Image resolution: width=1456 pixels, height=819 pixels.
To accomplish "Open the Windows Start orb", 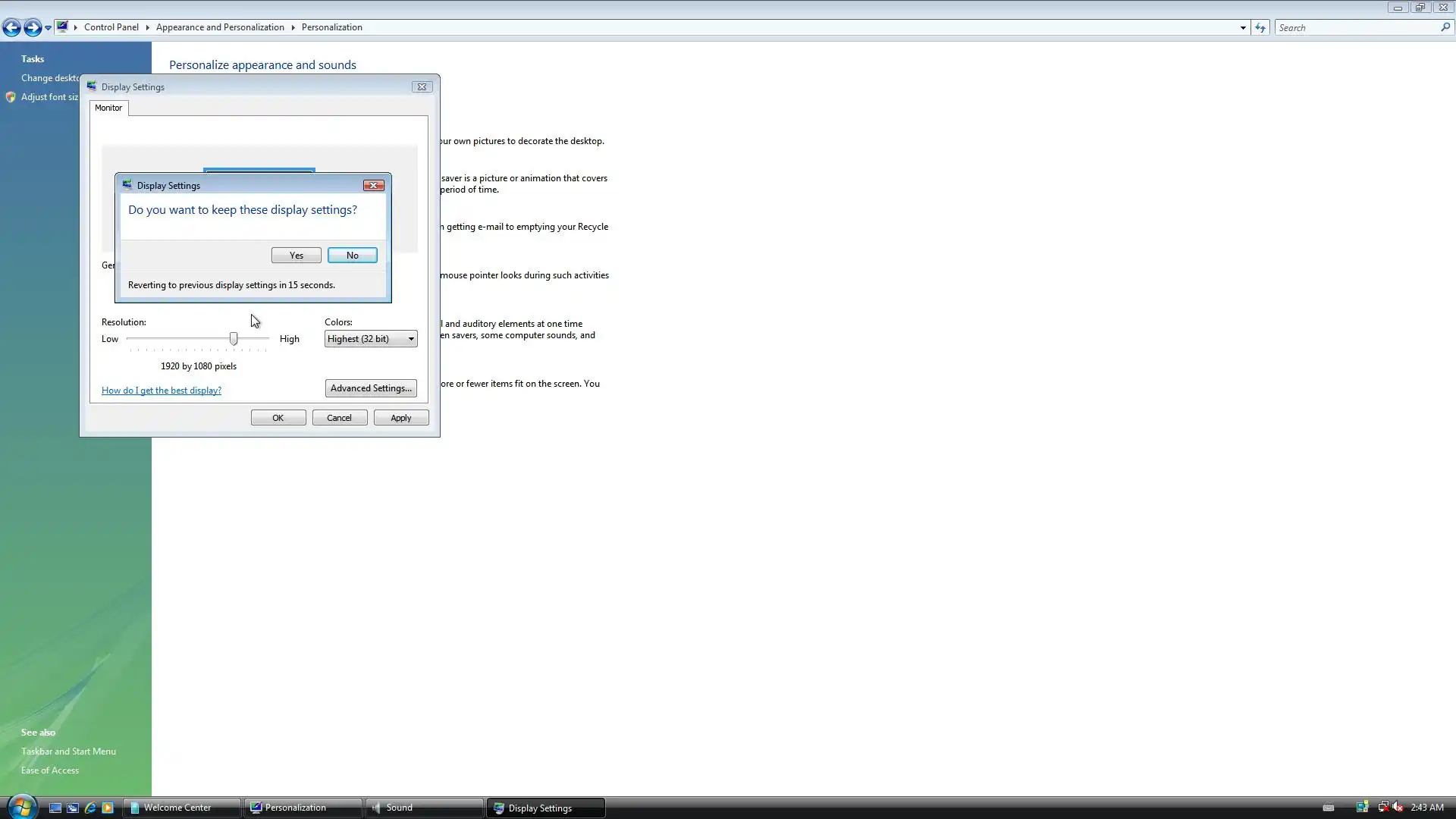I will 21,807.
